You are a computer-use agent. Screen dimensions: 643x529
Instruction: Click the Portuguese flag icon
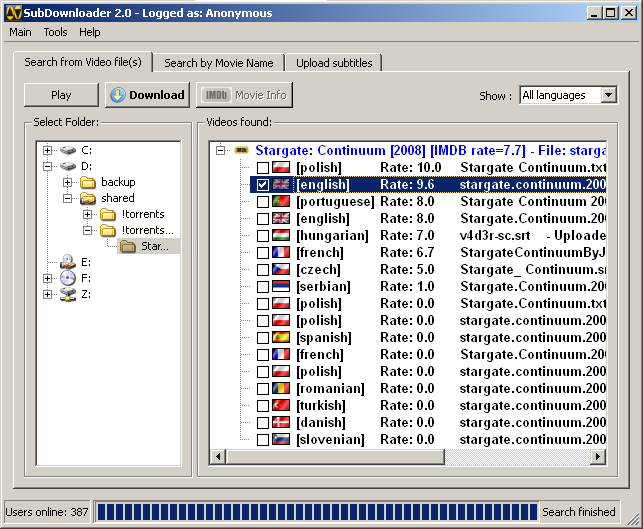(x=281, y=201)
